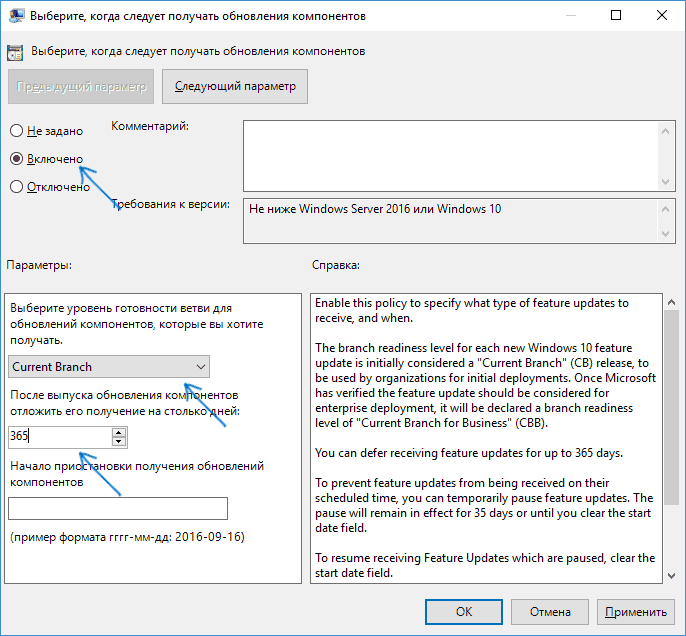
Task: Click the 'Enable this policy to specify' help paragraph
Action: (x=472, y=311)
